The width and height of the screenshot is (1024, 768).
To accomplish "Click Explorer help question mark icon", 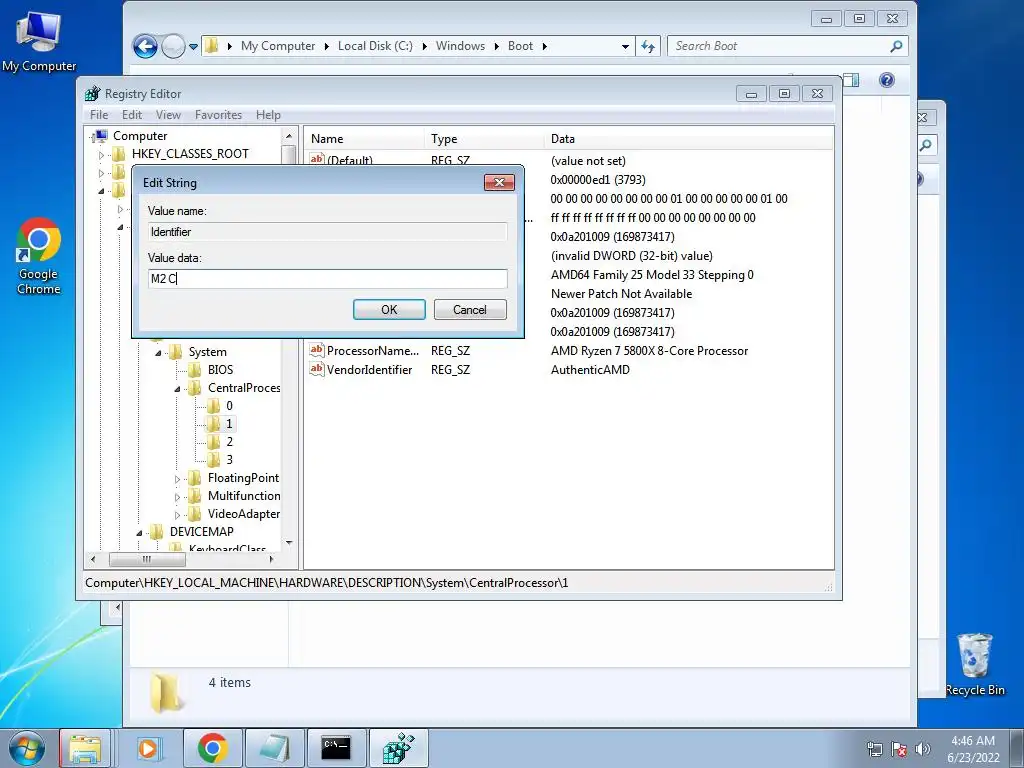I will [x=886, y=80].
